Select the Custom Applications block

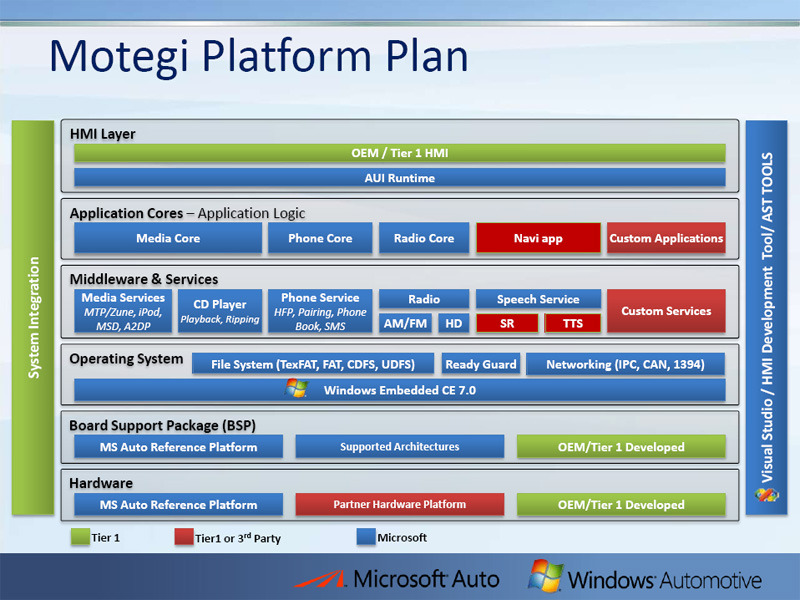tap(666, 238)
